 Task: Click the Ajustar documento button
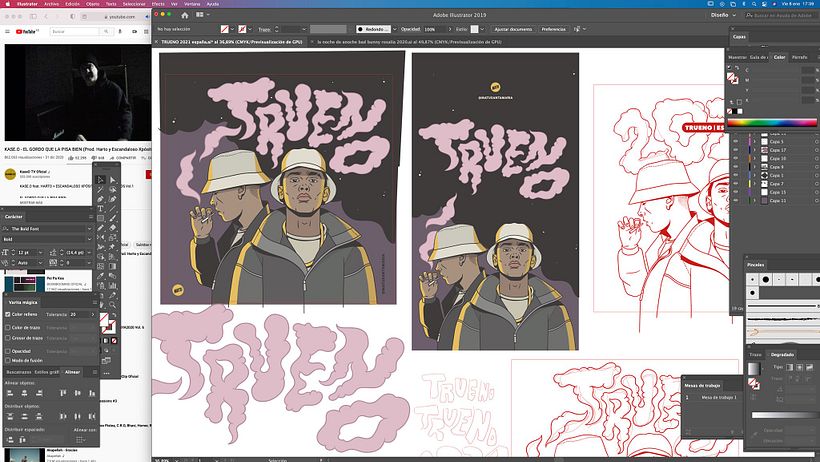pyautogui.click(x=513, y=29)
